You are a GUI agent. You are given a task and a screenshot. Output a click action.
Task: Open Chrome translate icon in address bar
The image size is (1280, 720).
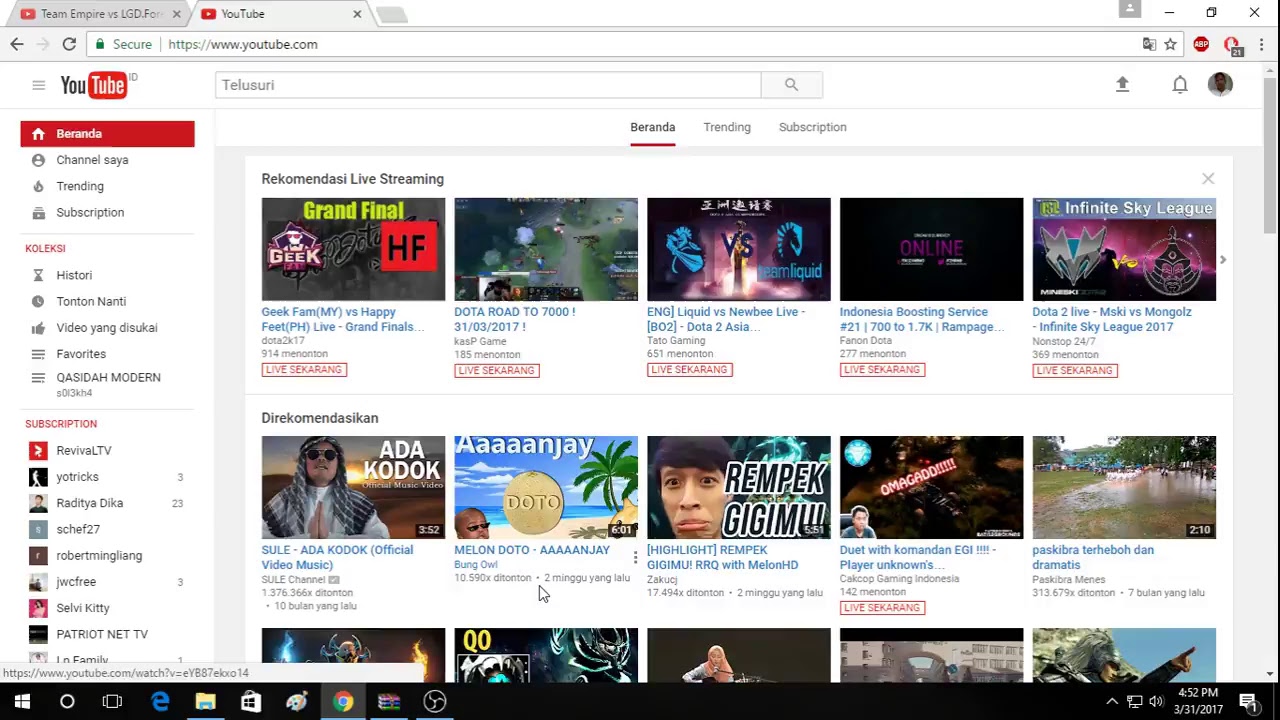point(1149,44)
